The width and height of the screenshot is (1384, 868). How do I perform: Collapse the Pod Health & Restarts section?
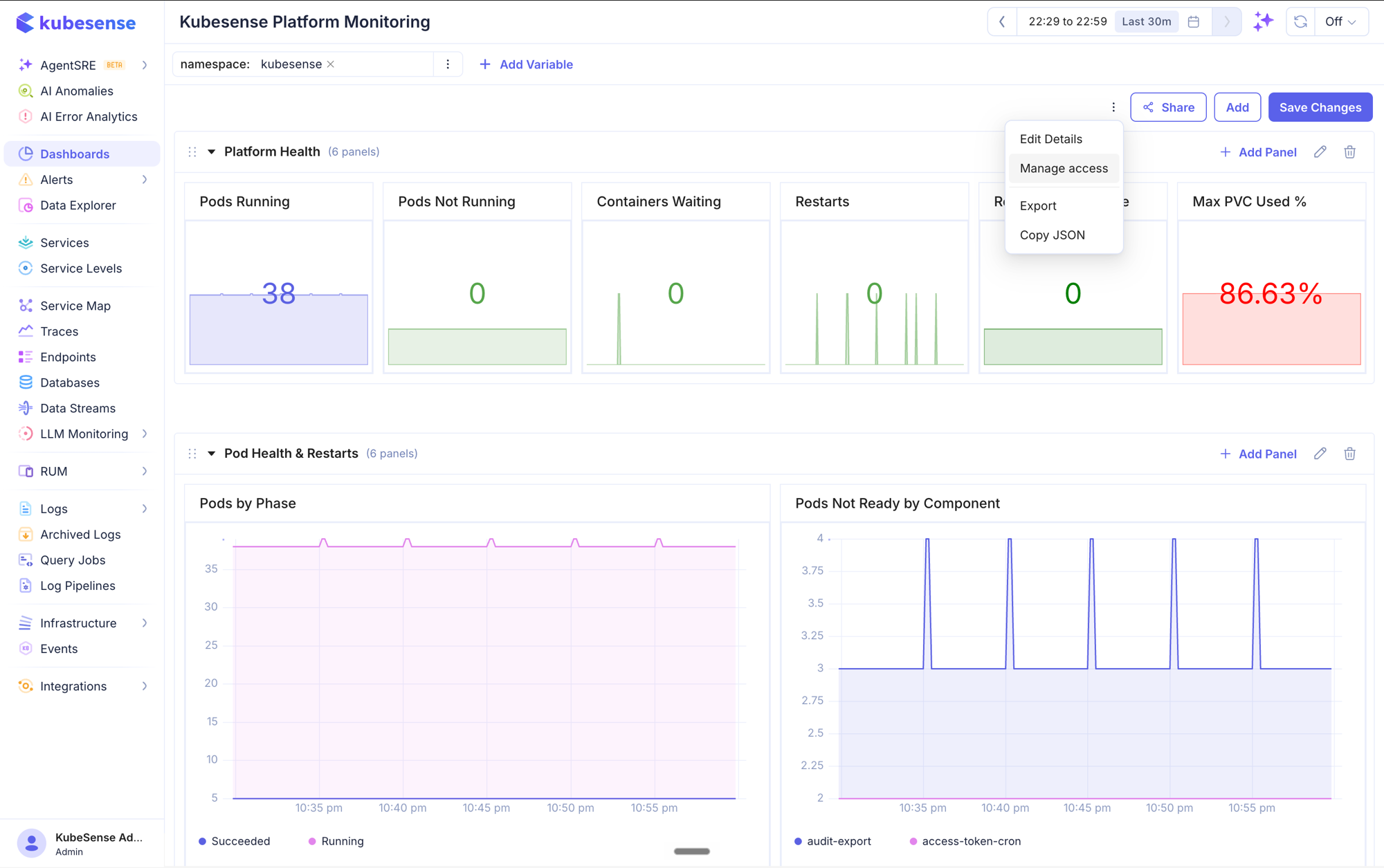click(x=212, y=454)
